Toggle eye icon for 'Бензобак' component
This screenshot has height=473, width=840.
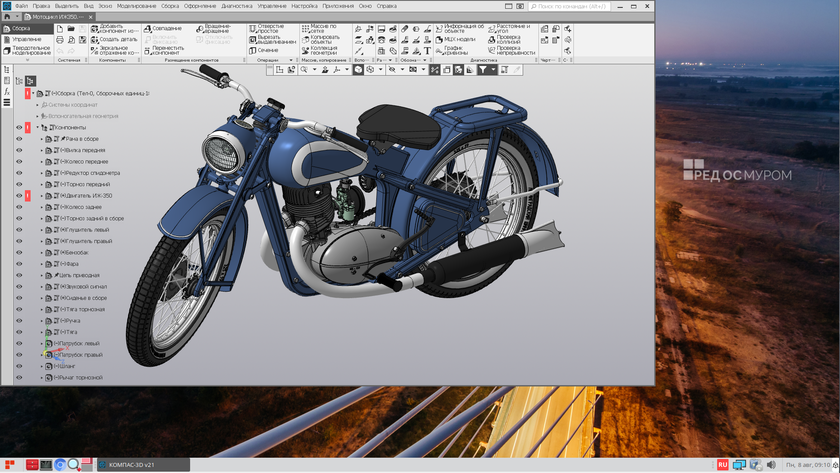[18, 253]
